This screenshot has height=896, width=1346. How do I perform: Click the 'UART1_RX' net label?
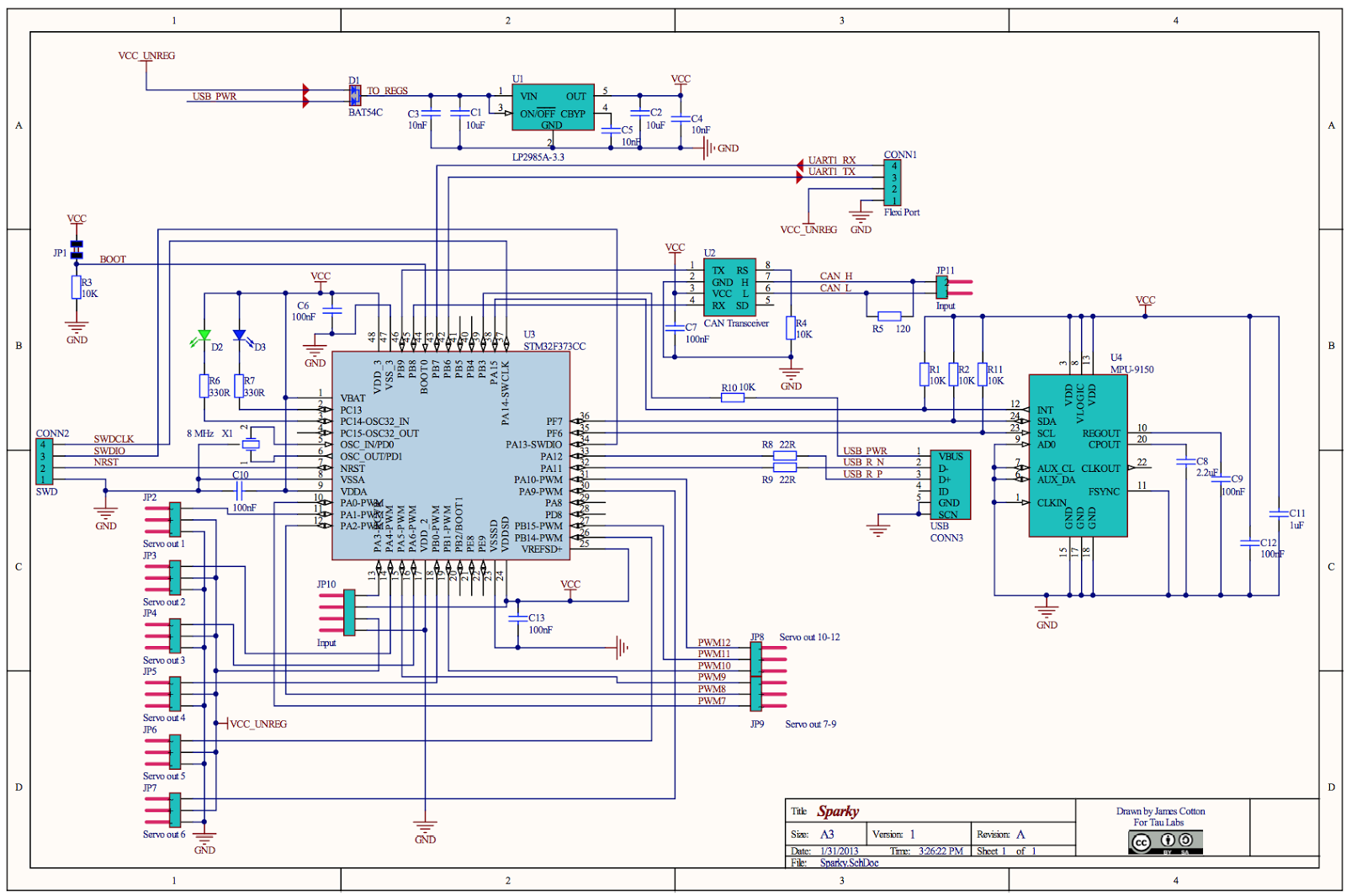[832, 160]
